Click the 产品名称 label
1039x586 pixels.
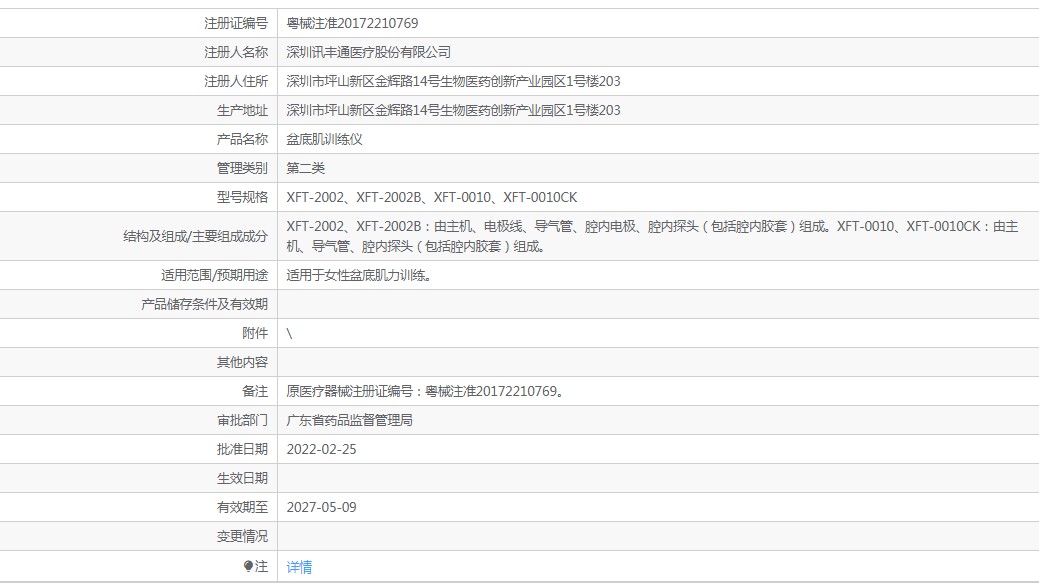243,139
